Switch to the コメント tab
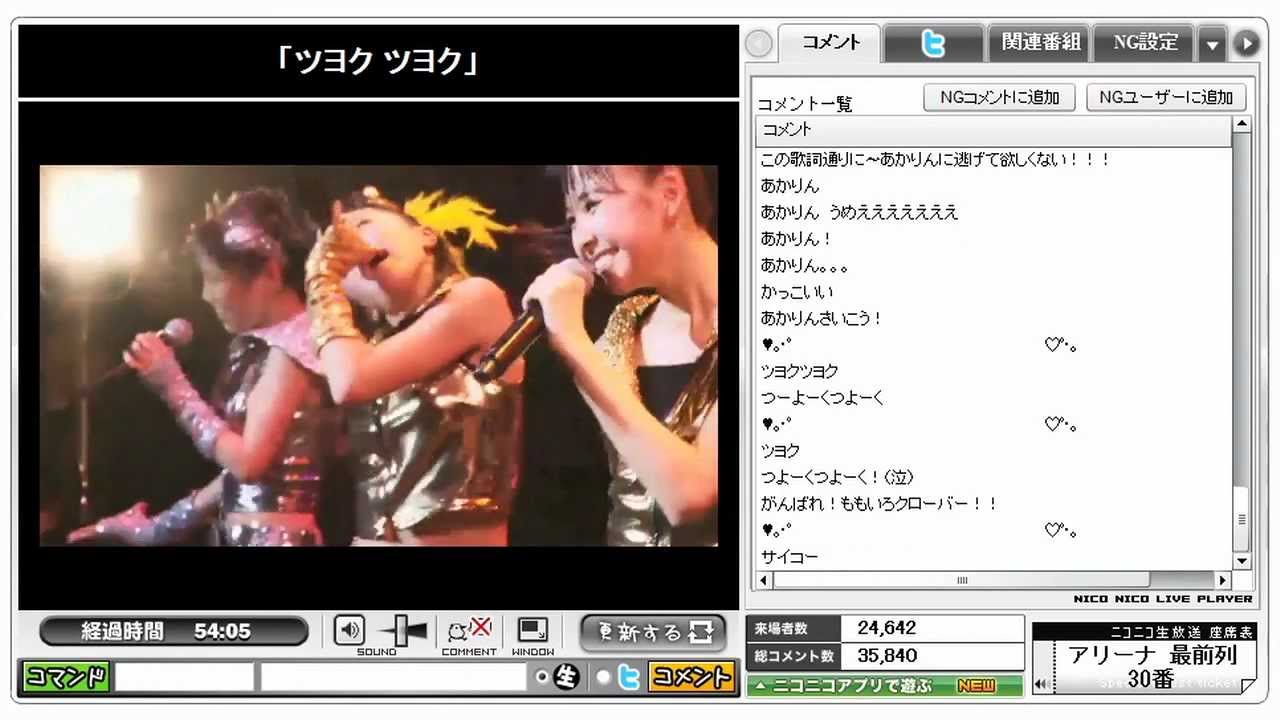Image resolution: width=1280 pixels, height=720 pixels. 829,43
